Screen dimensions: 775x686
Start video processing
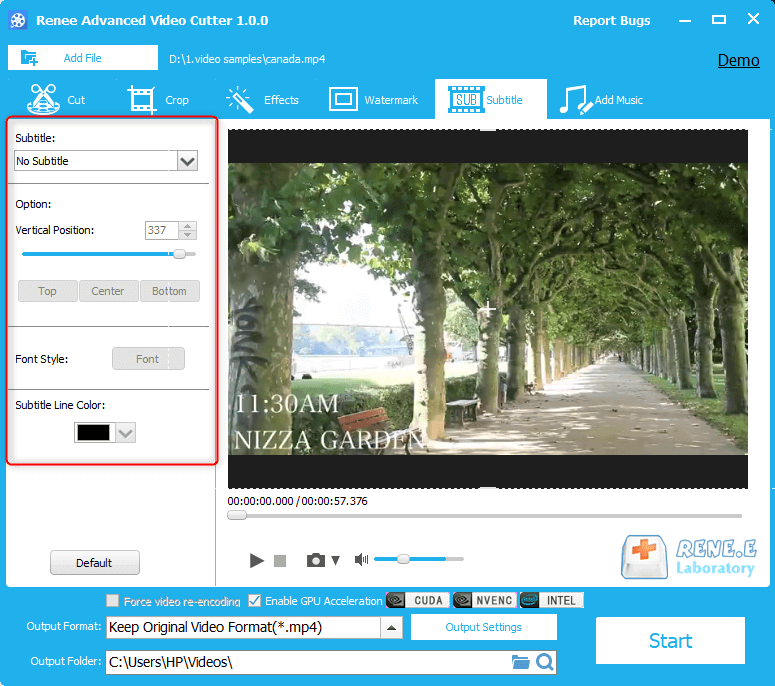(670, 641)
